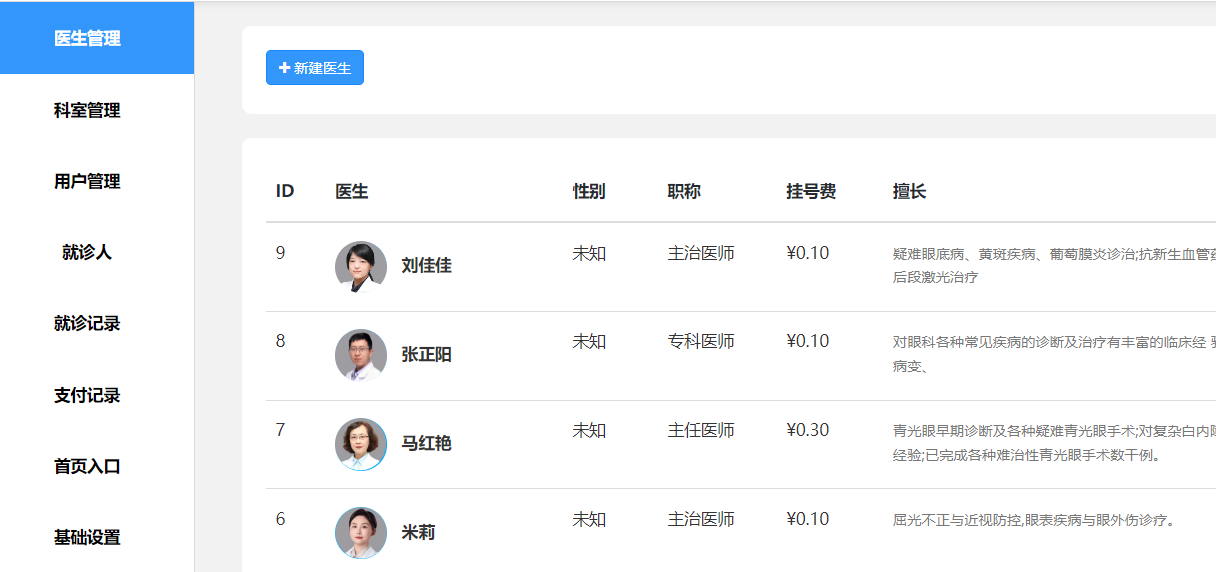Image resolution: width=1216 pixels, height=572 pixels.
Task: Click the 职称 column header
Action: pyautogui.click(x=684, y=191)
